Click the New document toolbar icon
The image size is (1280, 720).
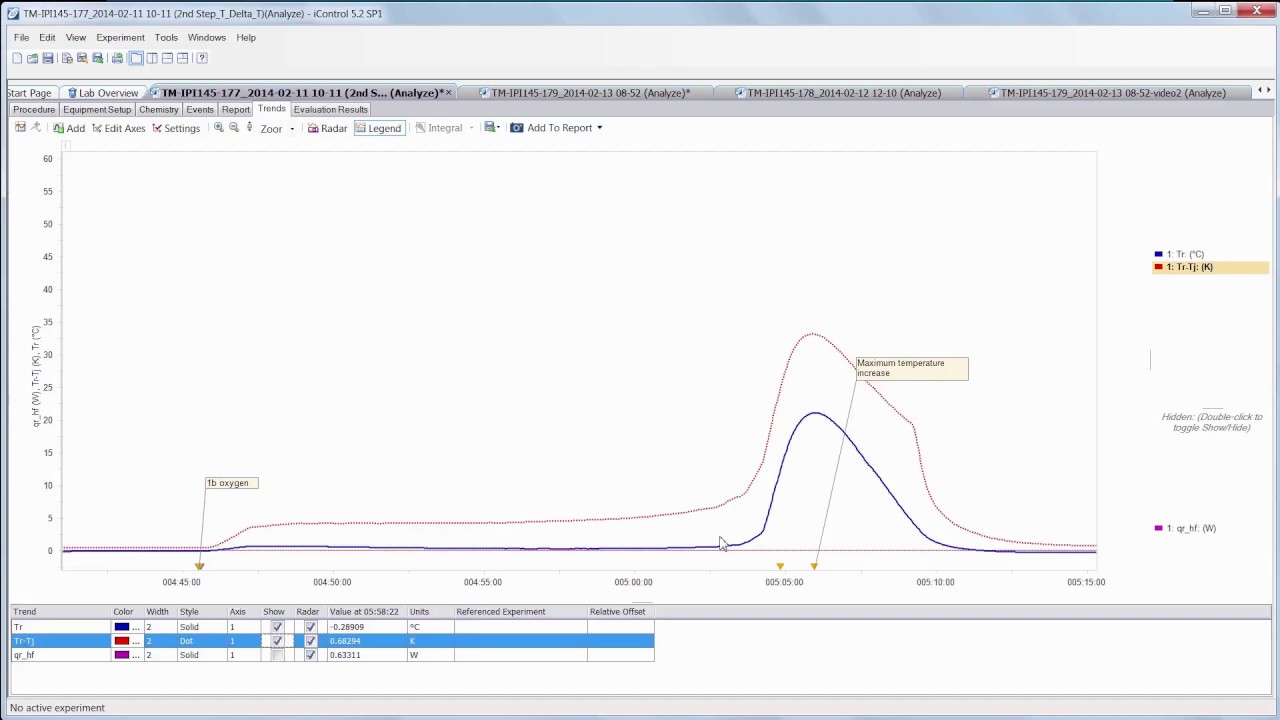click(17, 58)
